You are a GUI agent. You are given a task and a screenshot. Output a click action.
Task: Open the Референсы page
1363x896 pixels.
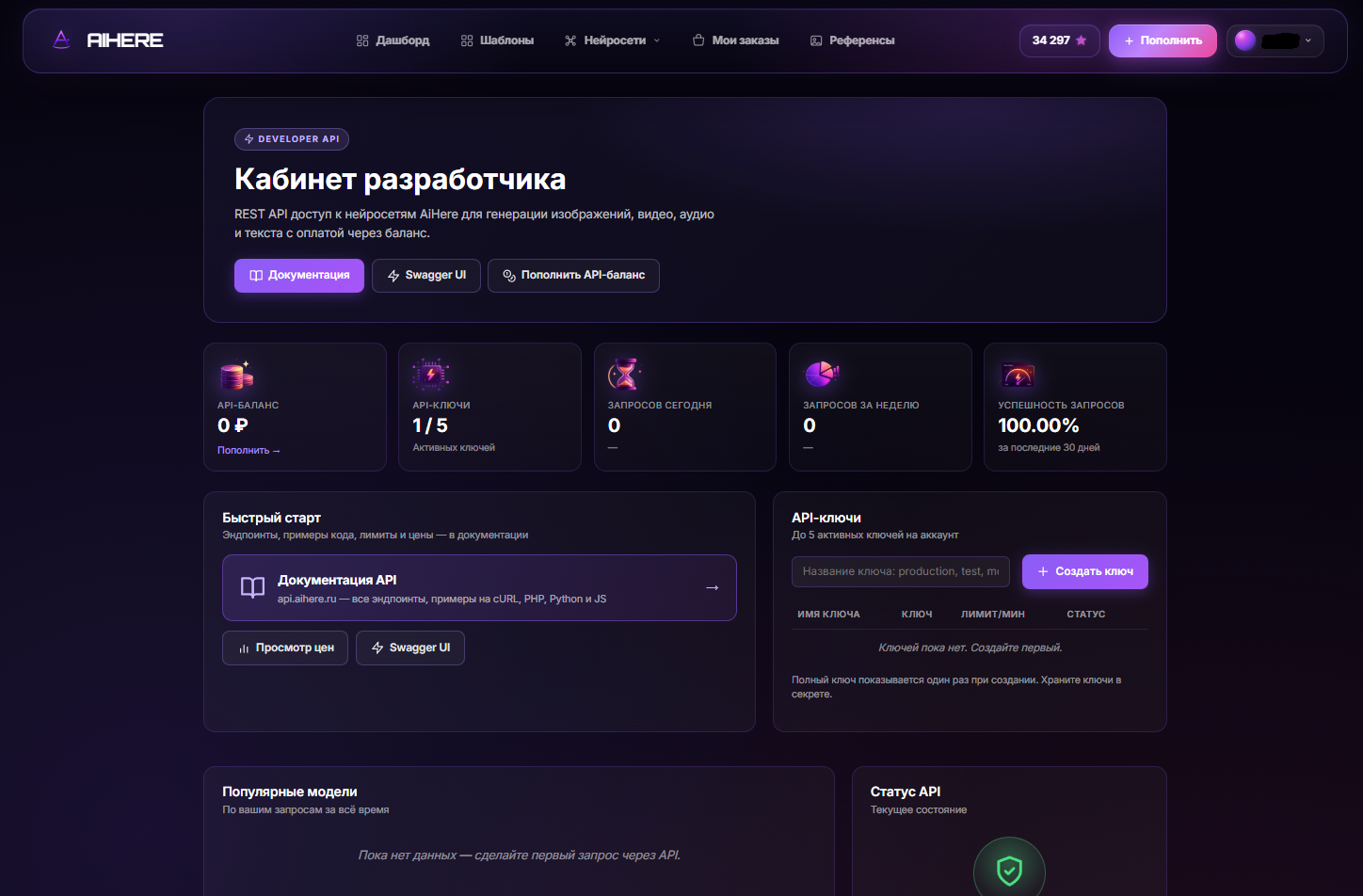pyautogui.click(x=852, y=40)
